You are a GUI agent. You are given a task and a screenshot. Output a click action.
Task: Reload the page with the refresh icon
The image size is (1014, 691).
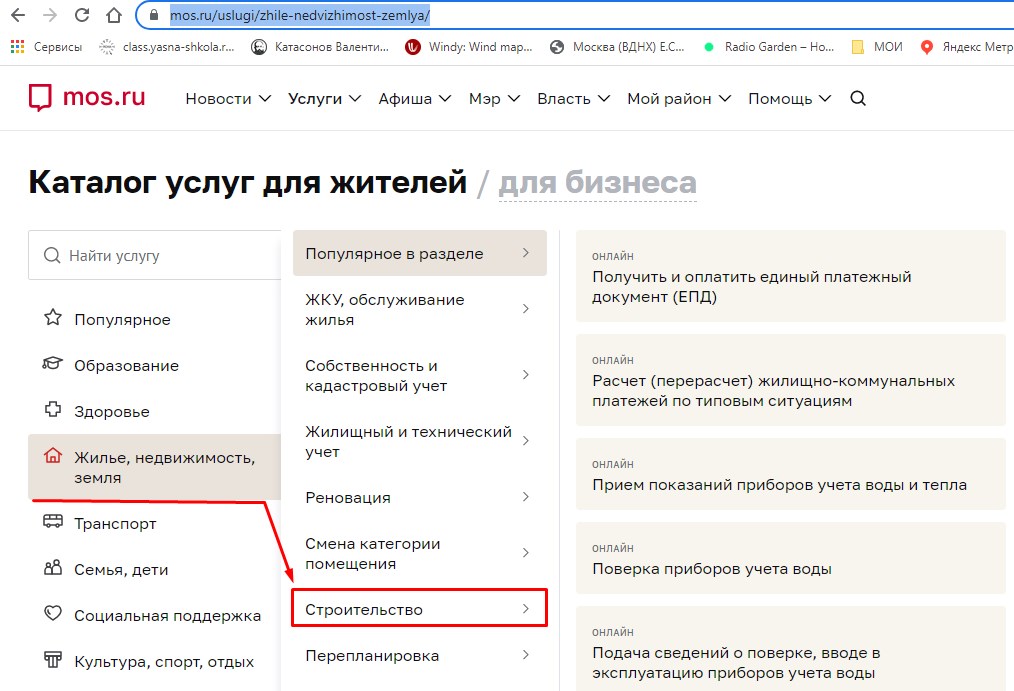click(81, 15)
